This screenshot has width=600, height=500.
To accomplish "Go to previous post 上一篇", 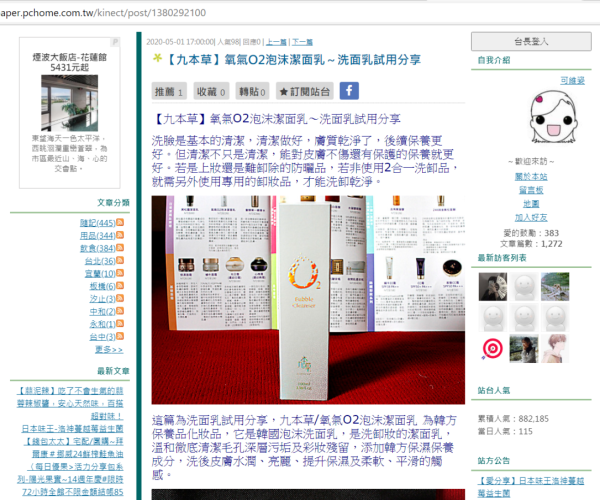I will (x=276, y=42).
